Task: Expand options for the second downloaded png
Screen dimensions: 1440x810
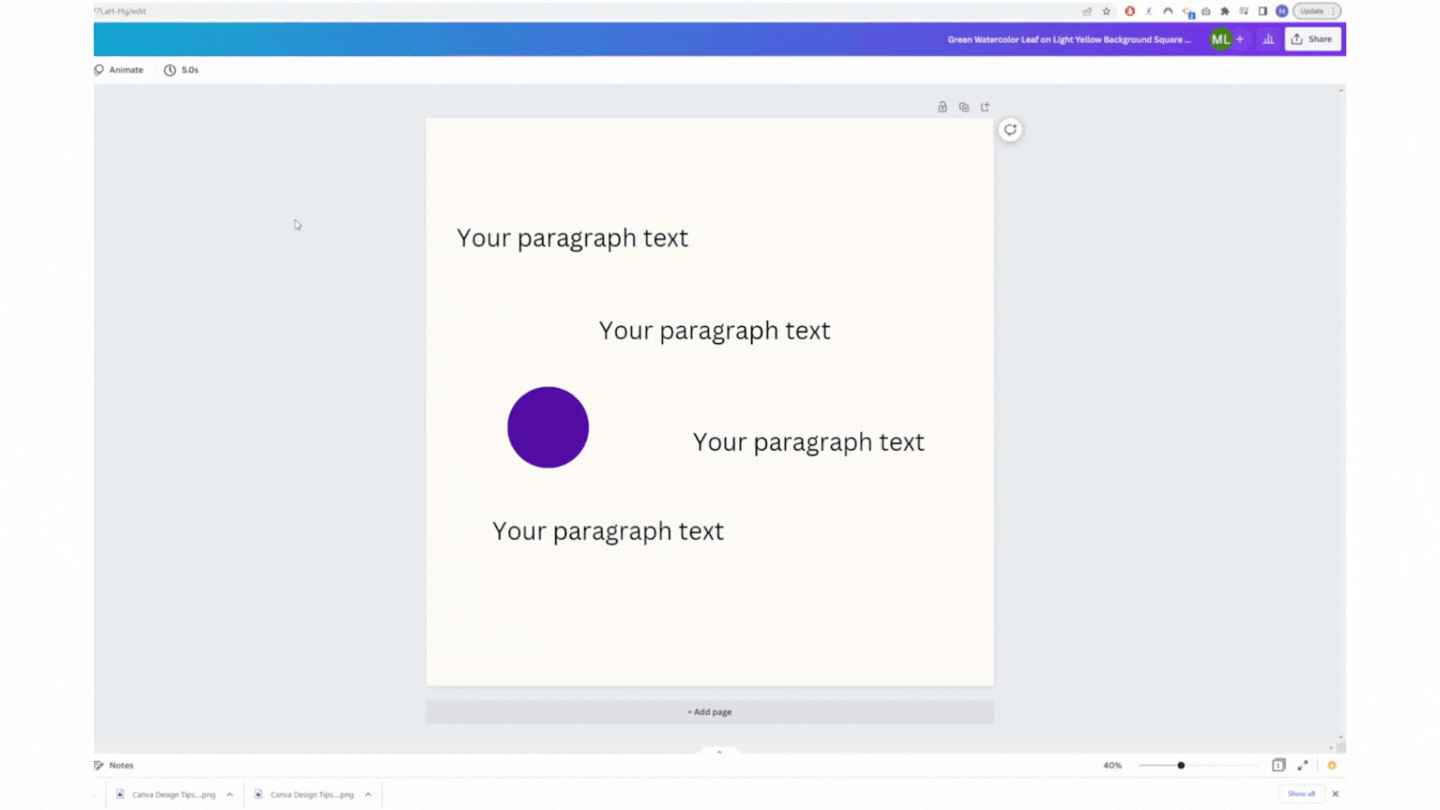Action: [368, 795]
